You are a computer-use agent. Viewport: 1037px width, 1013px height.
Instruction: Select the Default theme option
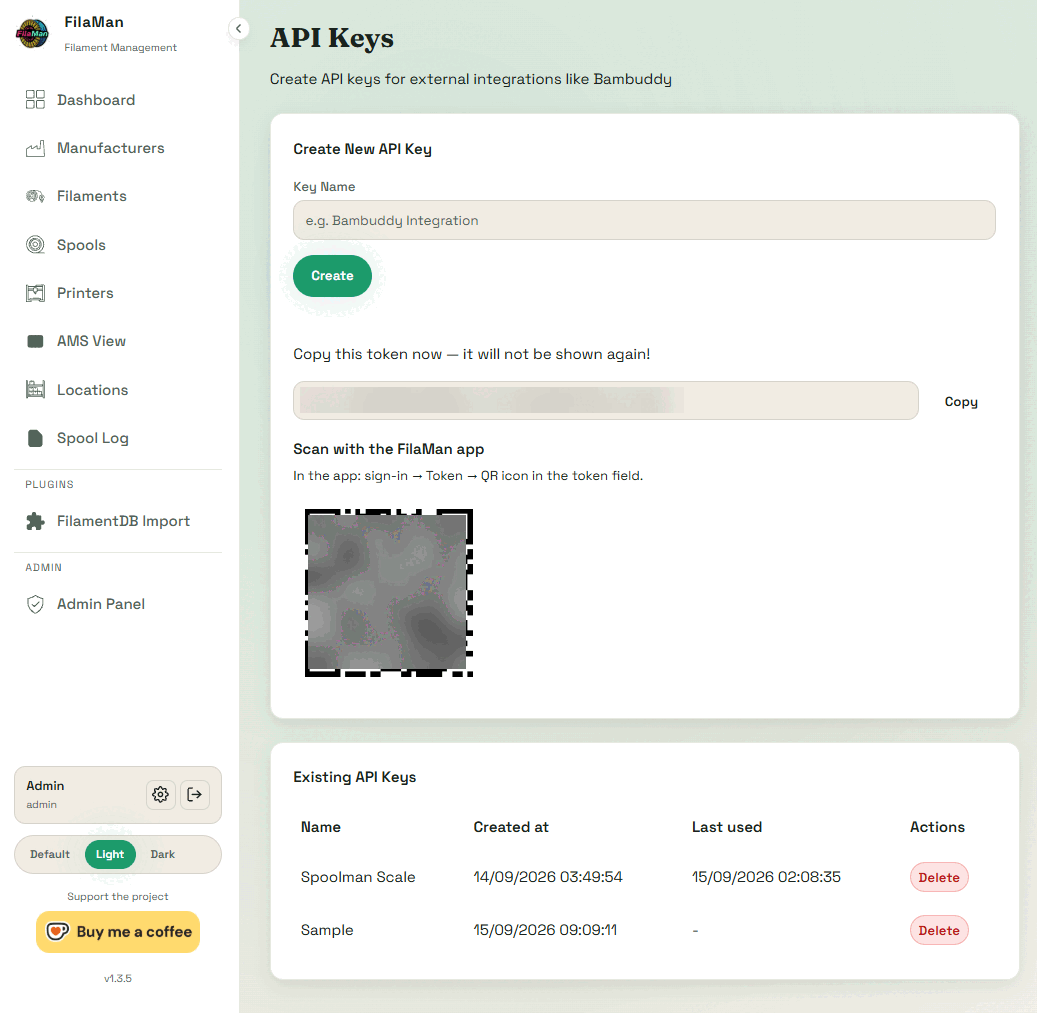point(50,854)
